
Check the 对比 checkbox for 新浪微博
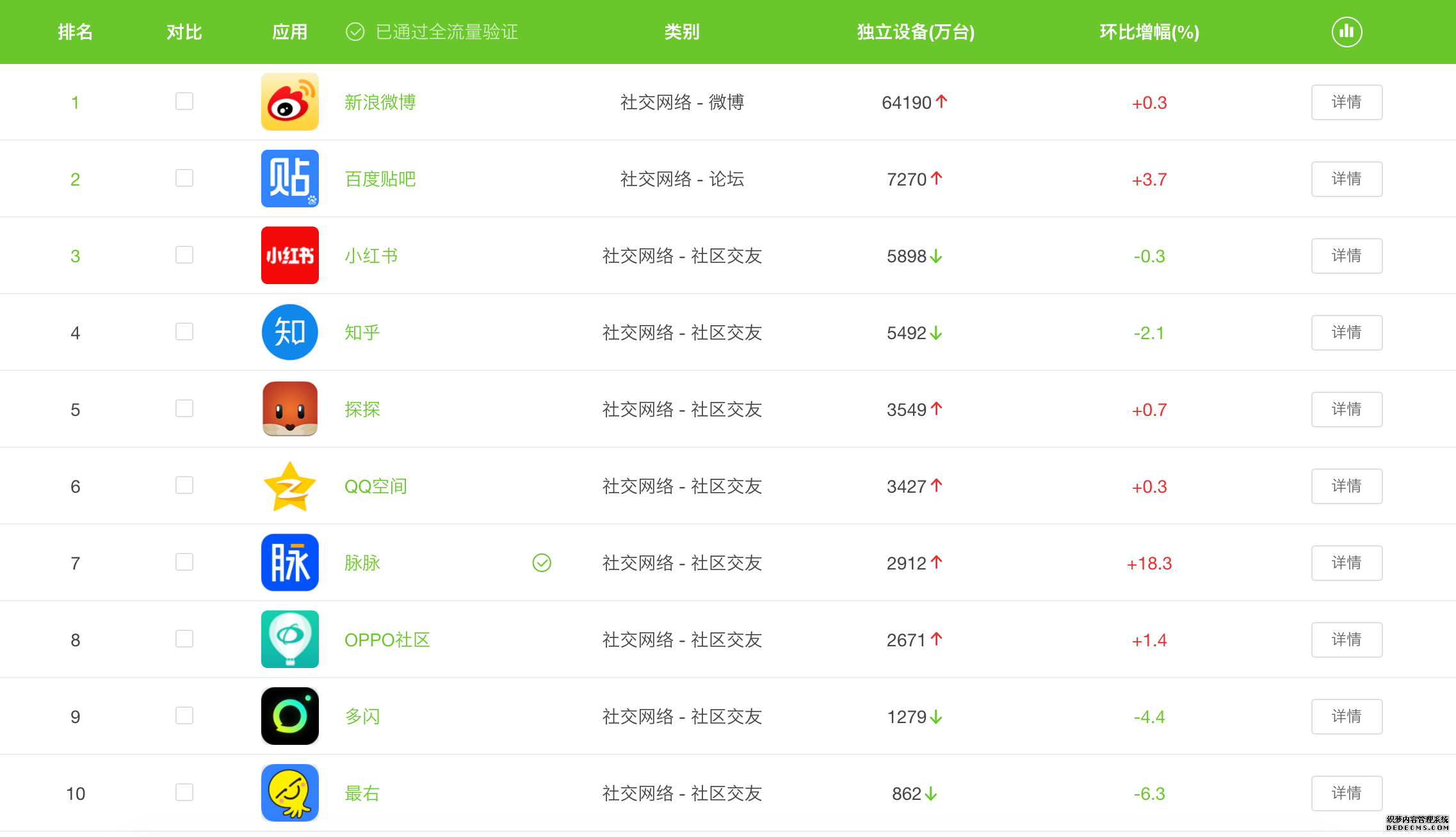[184, 101]
